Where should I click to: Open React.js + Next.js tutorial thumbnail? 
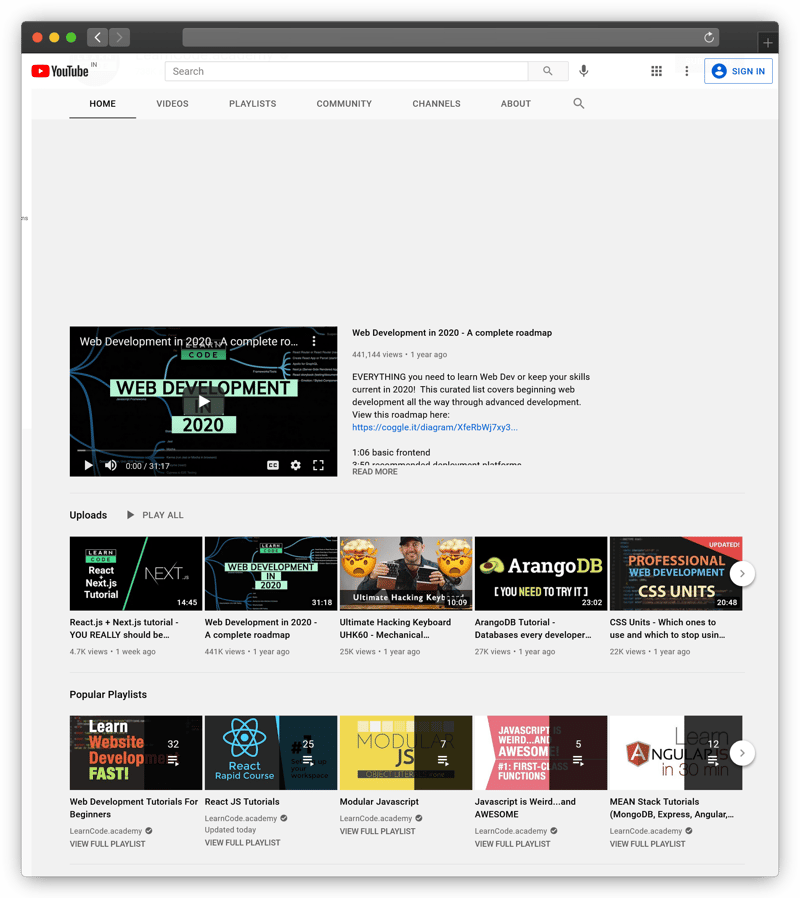pyautogui.click(x=136, y=573)
